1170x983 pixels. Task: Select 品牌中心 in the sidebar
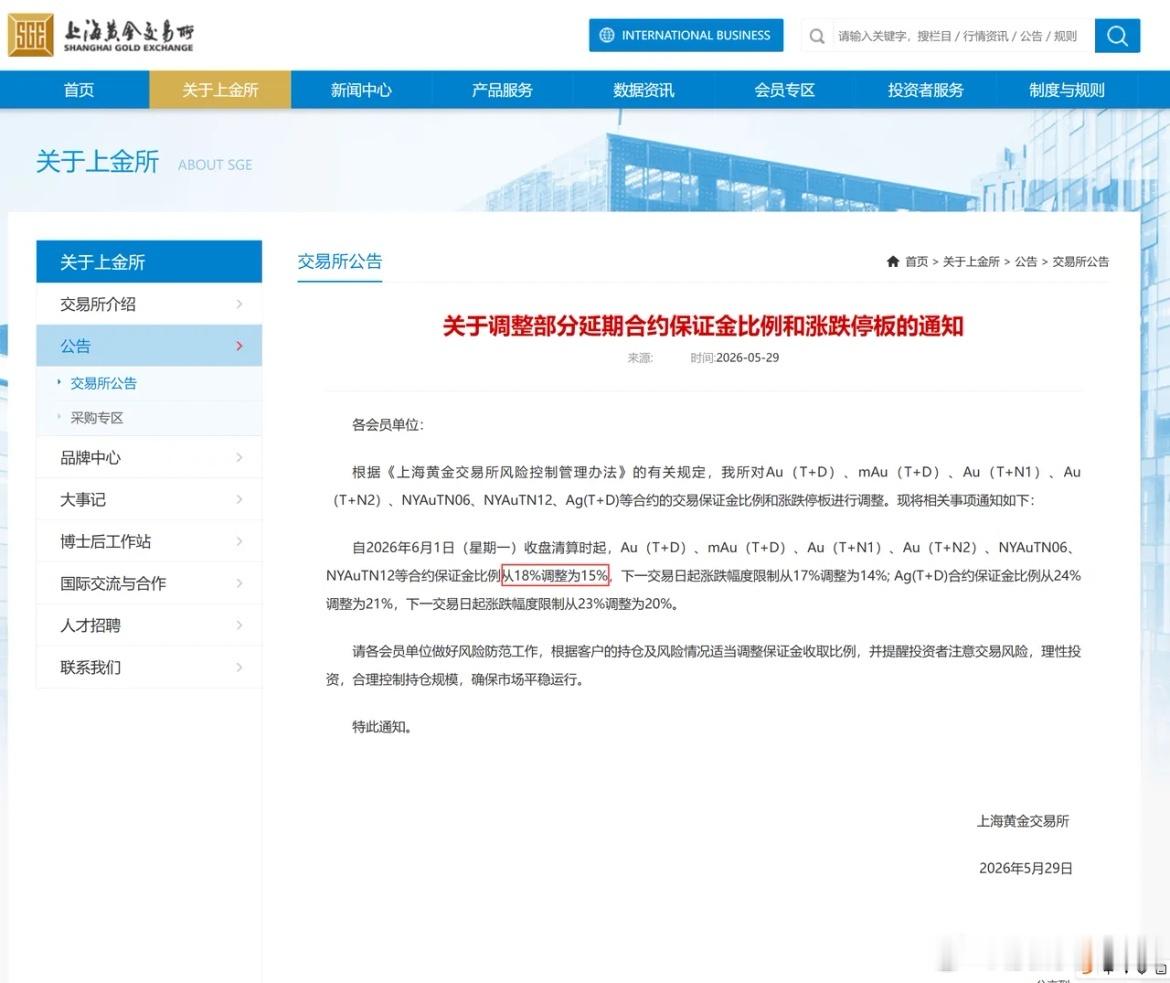pyautogui.click(x=149, y=458)
